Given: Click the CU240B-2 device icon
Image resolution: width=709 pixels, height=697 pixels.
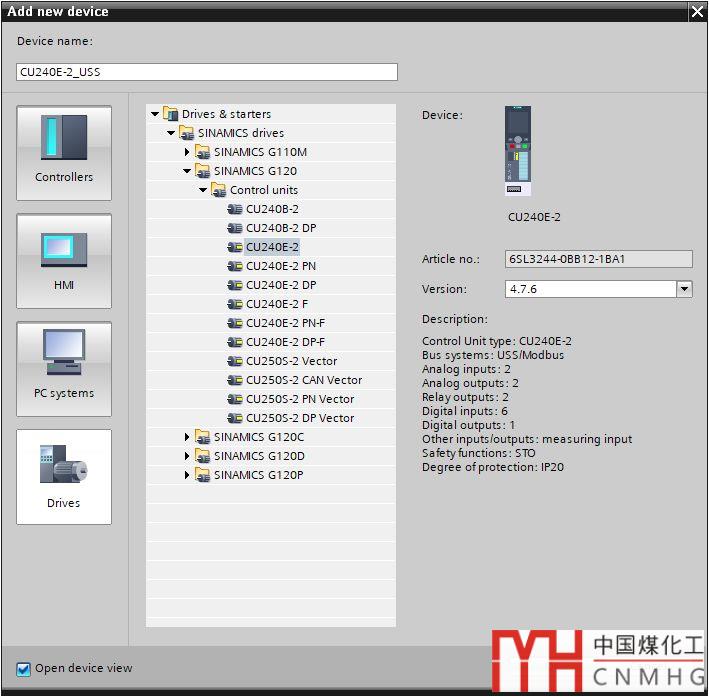Looking at the screenshot, I should (x=235, y=209).
